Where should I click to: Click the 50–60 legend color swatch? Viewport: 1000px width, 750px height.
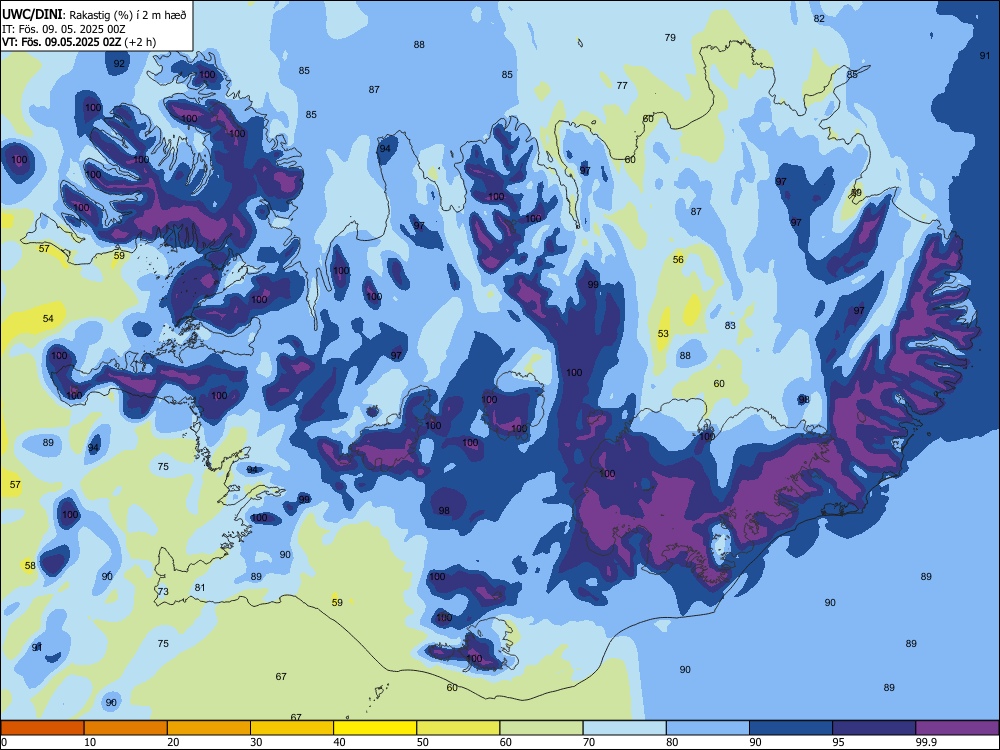tap(458, 728)
